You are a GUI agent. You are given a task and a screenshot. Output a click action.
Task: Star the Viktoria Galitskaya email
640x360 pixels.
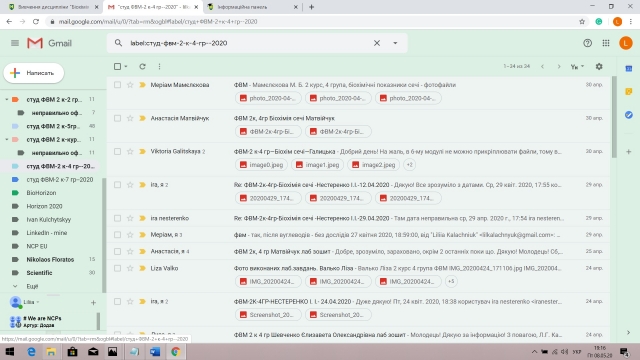pos(130,151)
